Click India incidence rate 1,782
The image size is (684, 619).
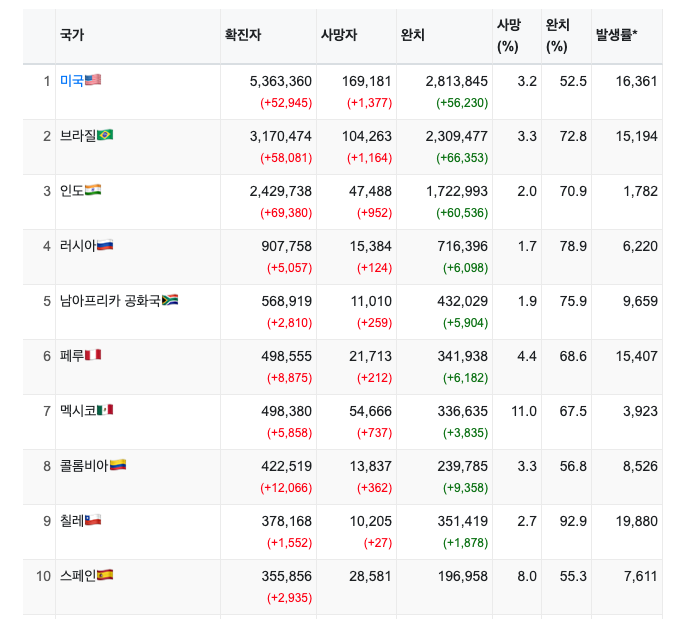[x=640, y=191]
